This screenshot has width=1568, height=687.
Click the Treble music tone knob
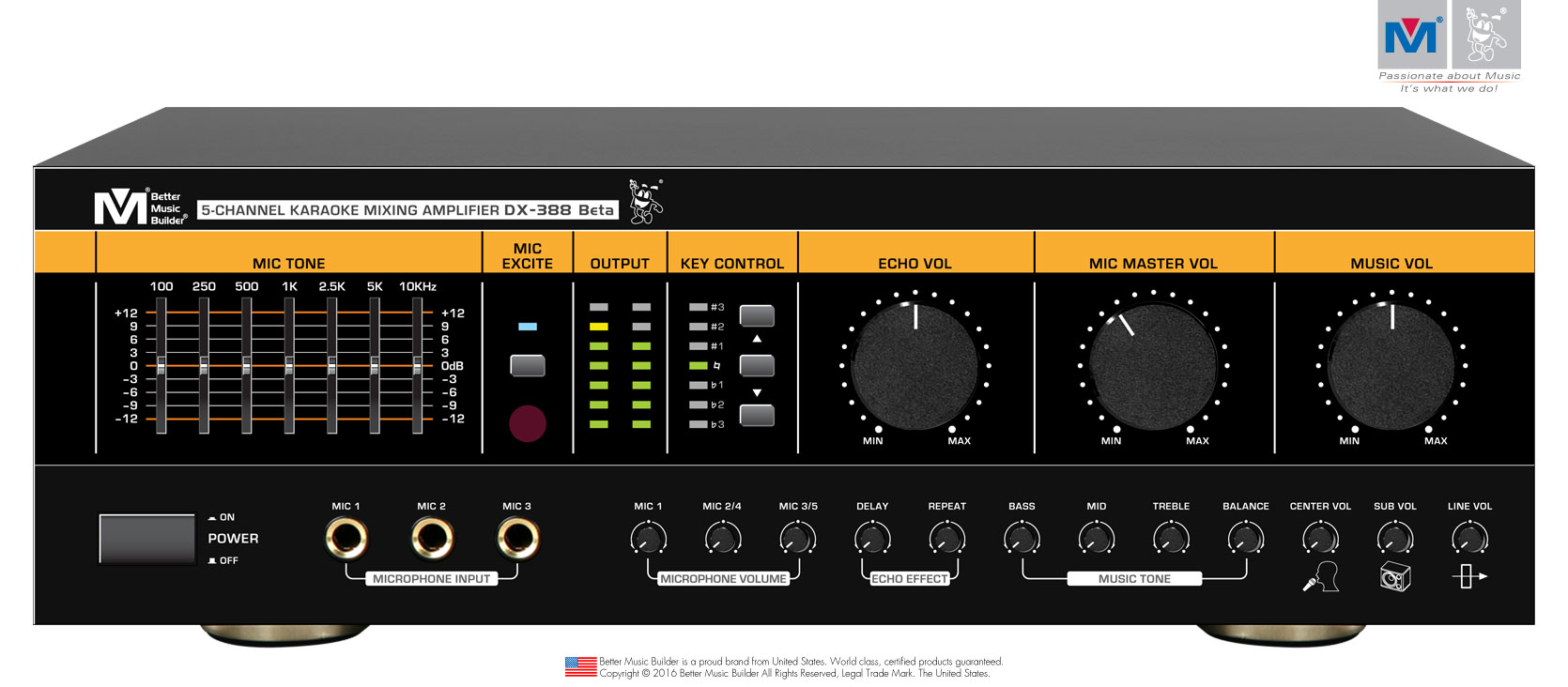click(x=1171, y=539)
